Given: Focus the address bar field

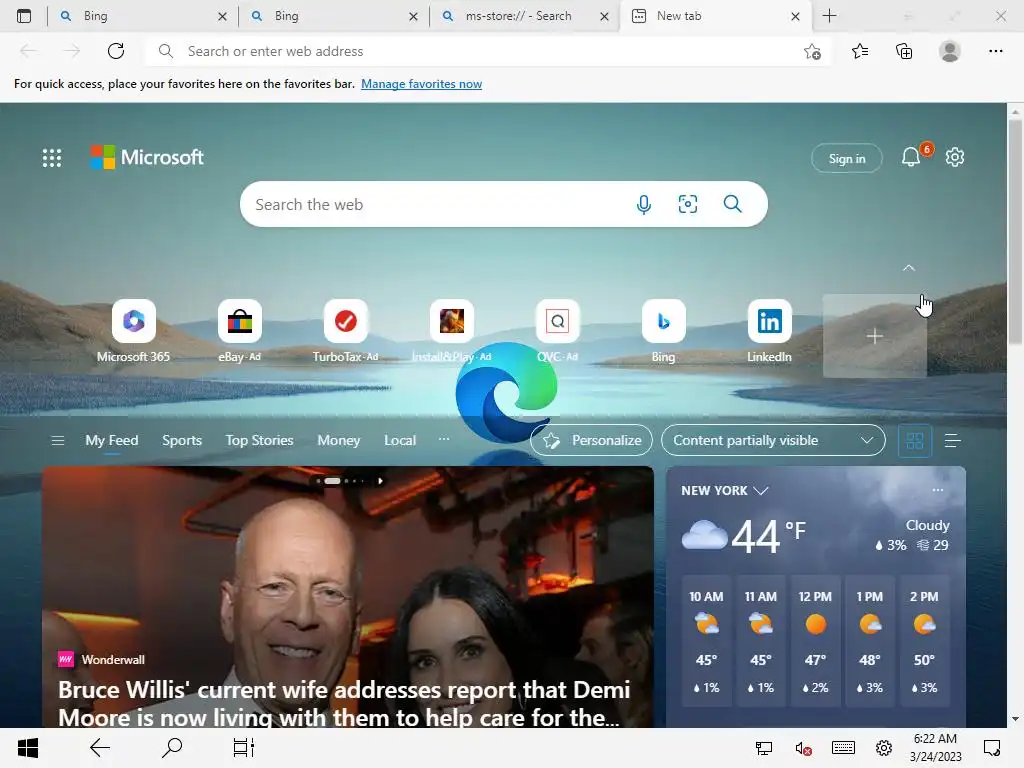Looking at the screenshot, I should click(487, 51).
